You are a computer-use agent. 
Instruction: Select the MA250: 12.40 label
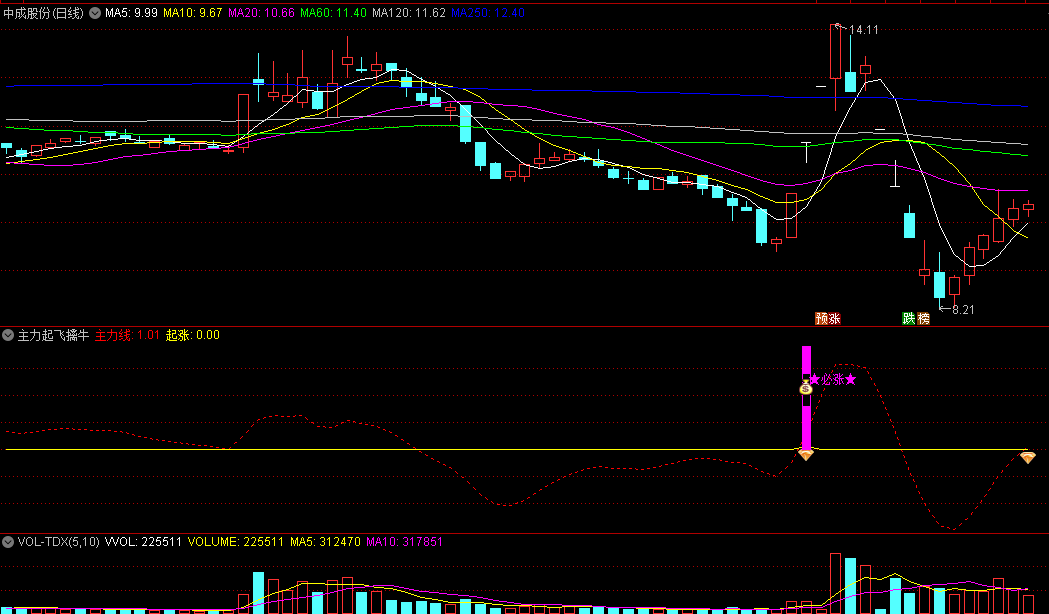pyautogui.click(x=488, y=13)
